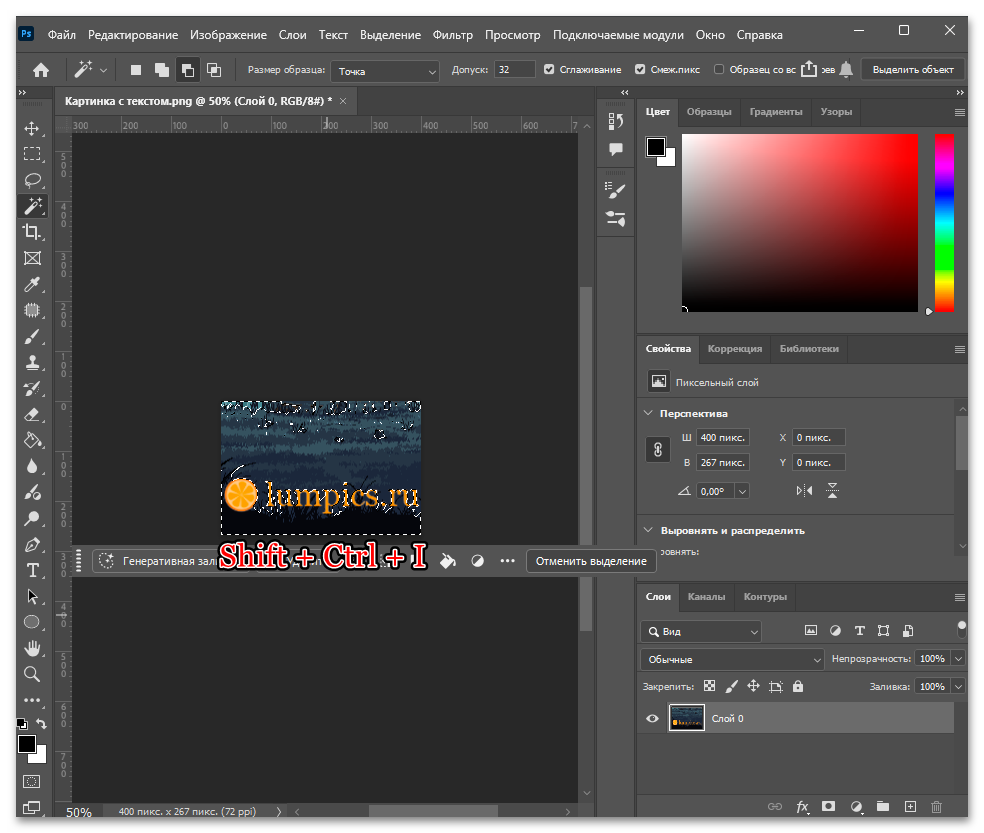Select the Eraser tool

pos(32,414)
